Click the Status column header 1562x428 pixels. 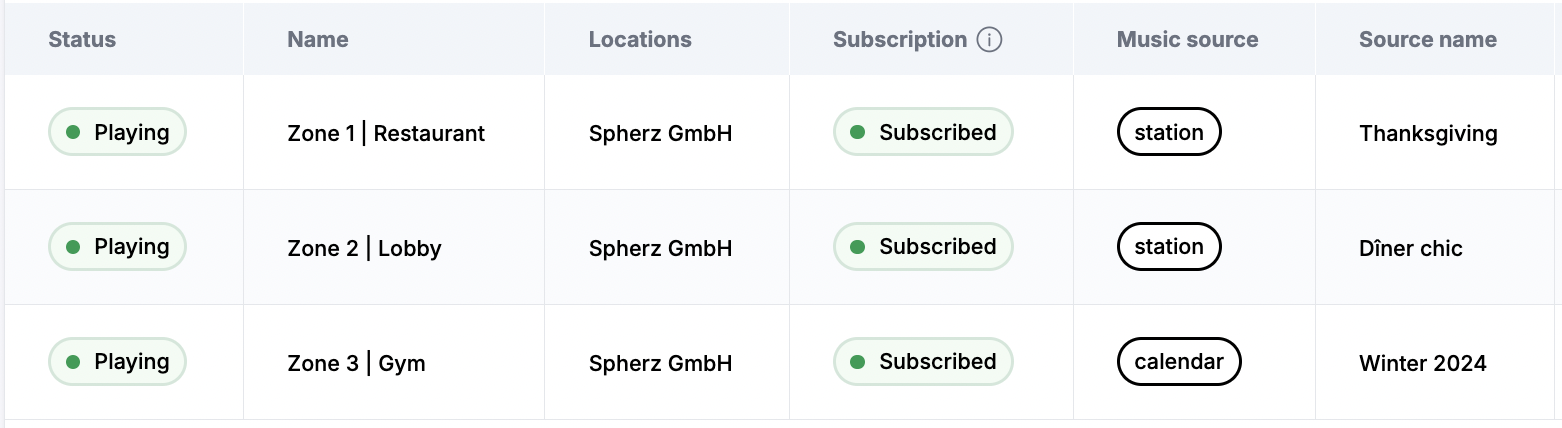point(82,40)
